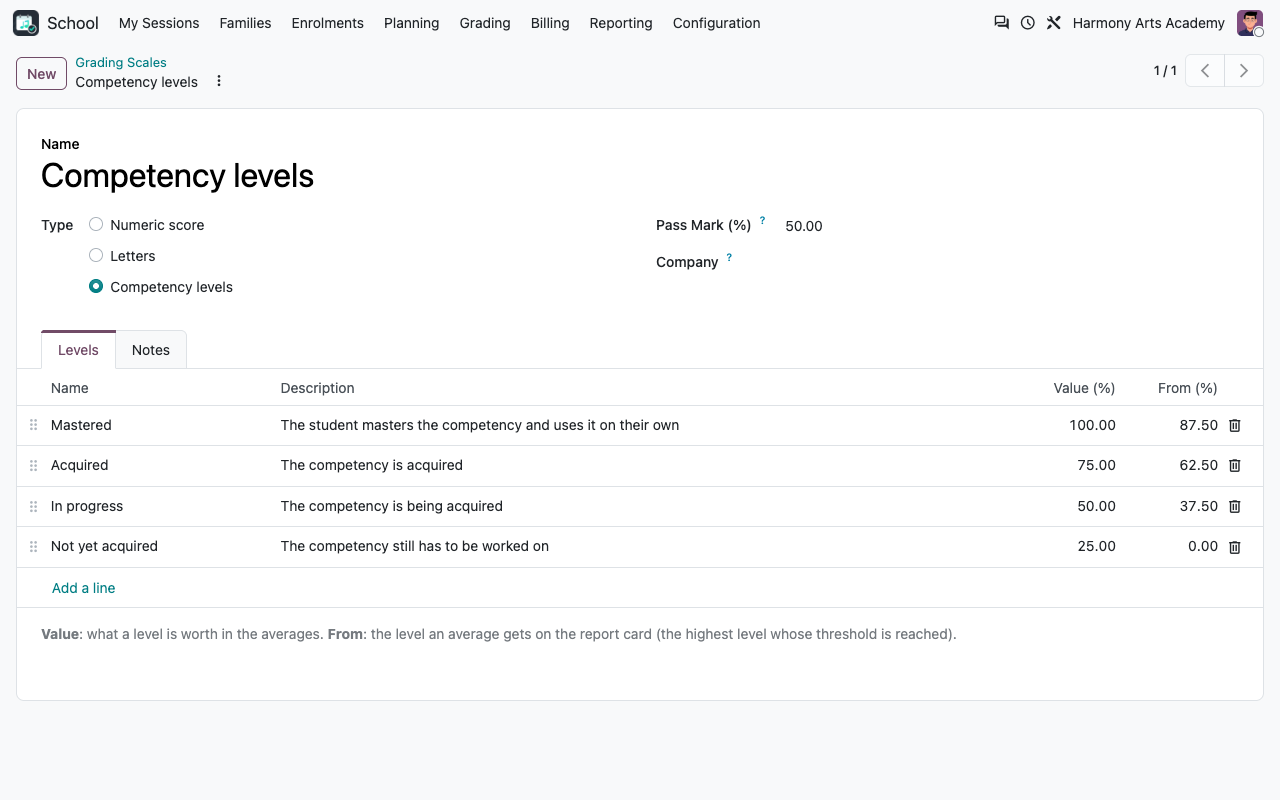Open the School app home icon
This screenshot has height=800, width=1280.
[26, 23]
